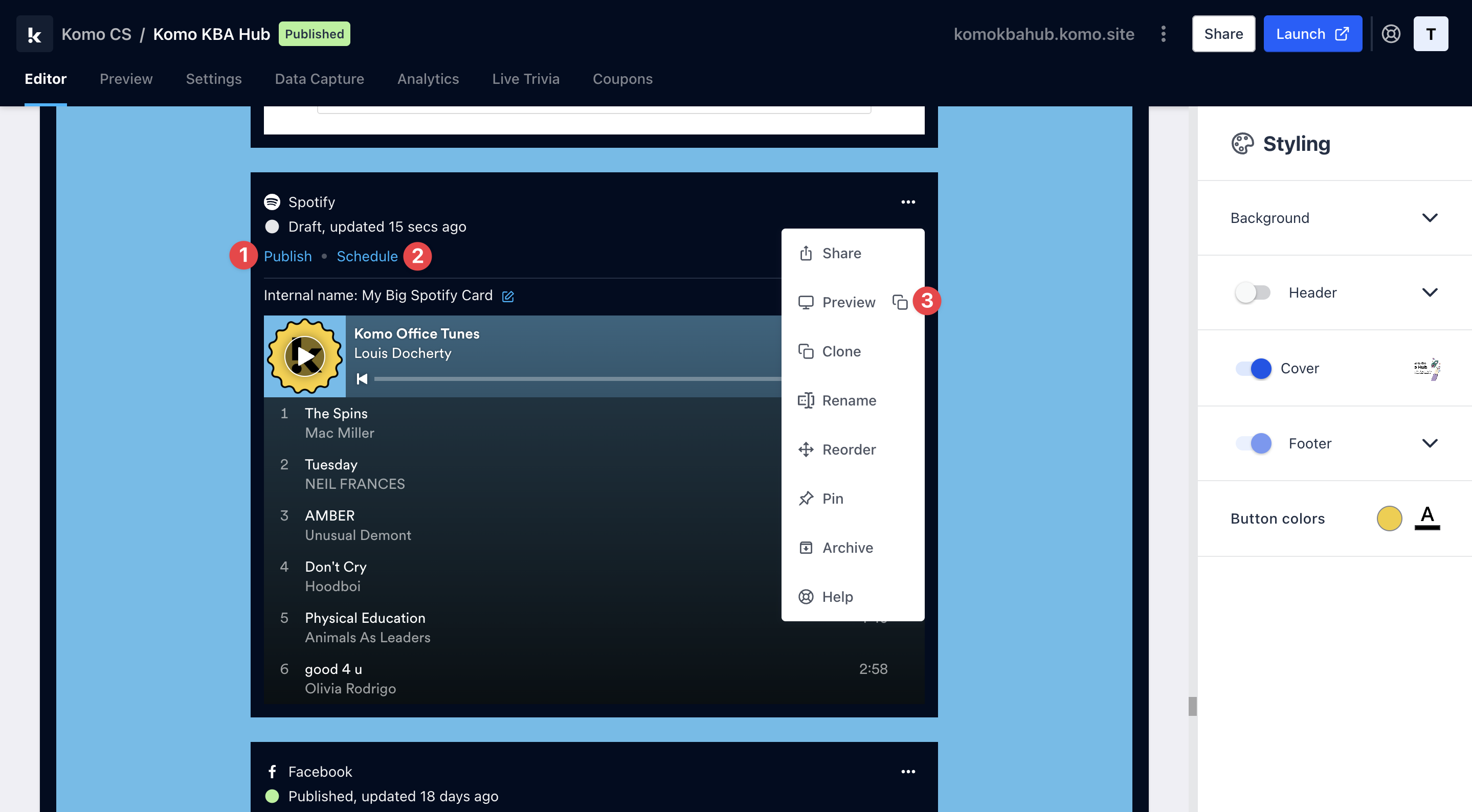Open the Facebook card three-dot menu
The image size is (1472, 812).
pyautogui.click(x=907, y=772)
